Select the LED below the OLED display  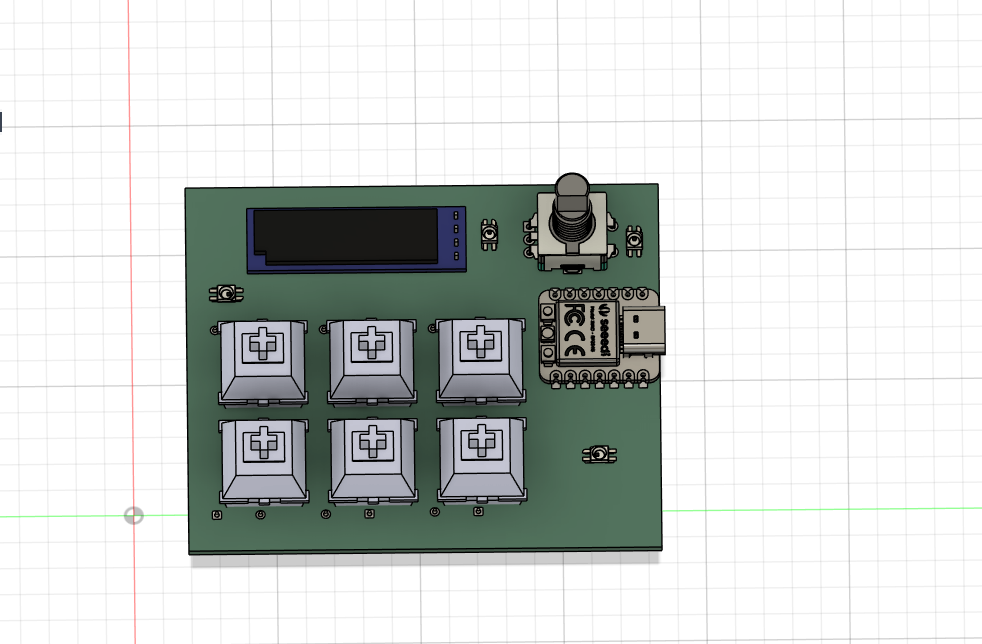pos(226,293)
